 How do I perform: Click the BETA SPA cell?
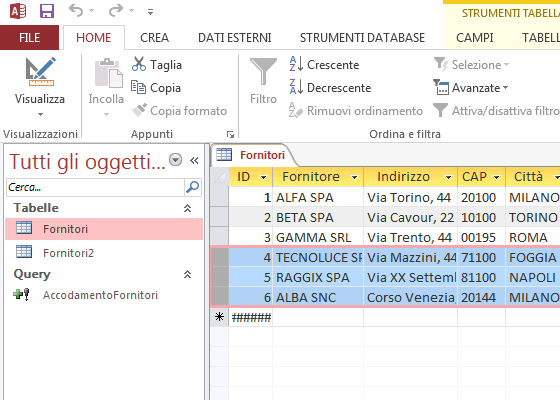[x=318, y=218]
